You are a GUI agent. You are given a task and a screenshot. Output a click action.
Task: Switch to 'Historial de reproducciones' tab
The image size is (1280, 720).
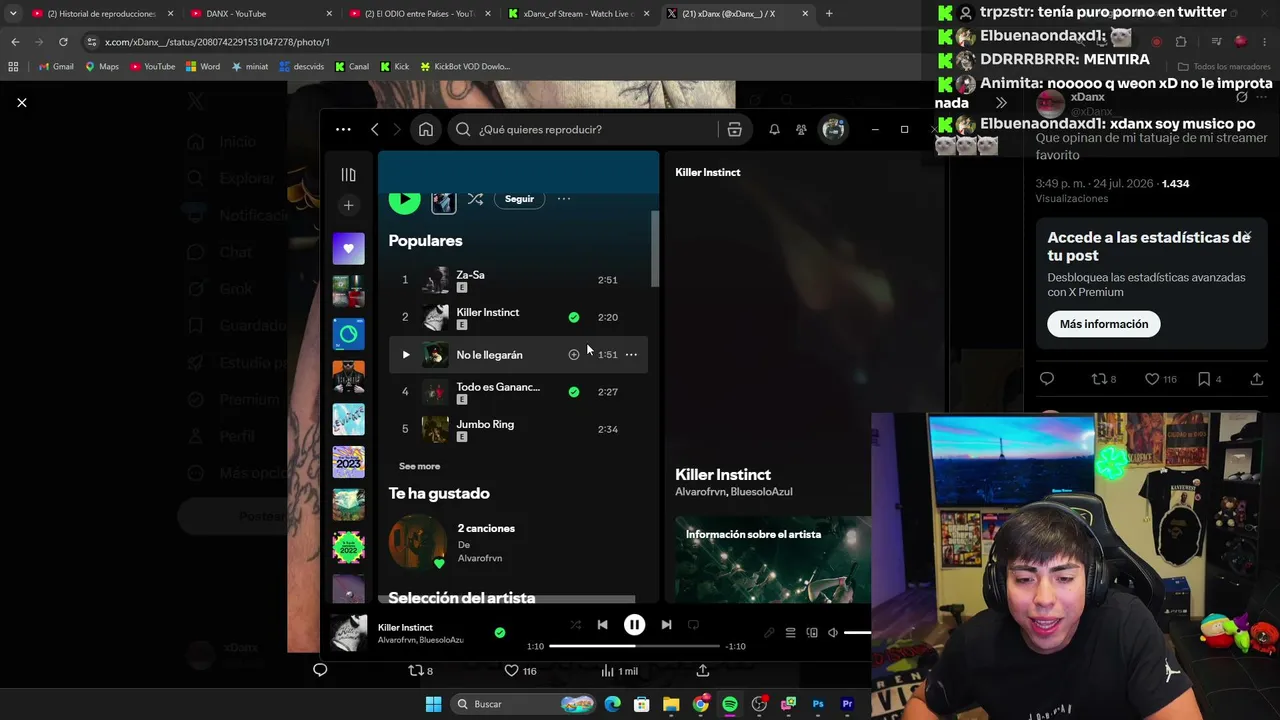101,14
